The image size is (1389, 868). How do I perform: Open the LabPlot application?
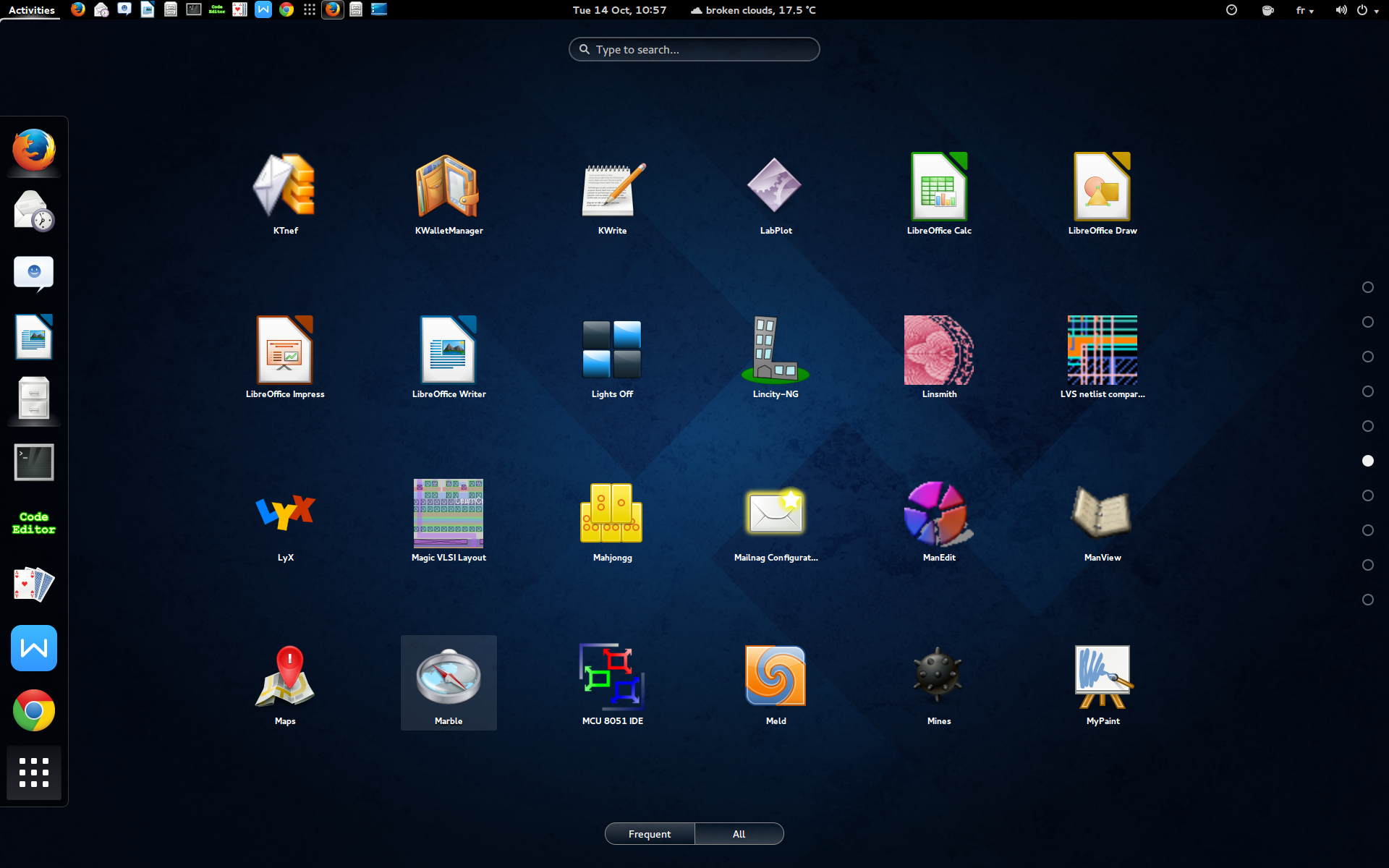click(776, 193)
